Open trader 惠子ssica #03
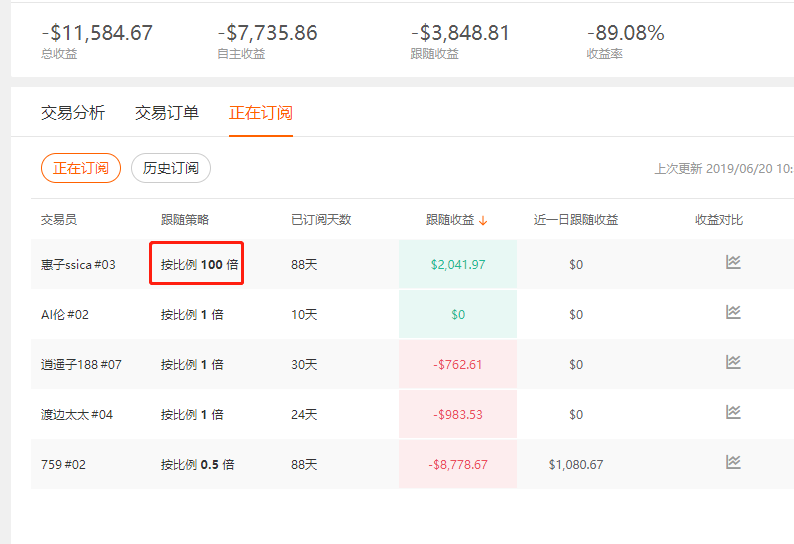The image size is (794, 544). click(x=78, y=264)
